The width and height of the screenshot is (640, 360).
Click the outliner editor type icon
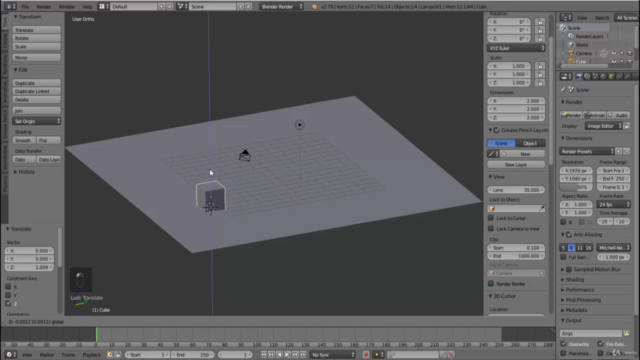click(x=566, y=18)
